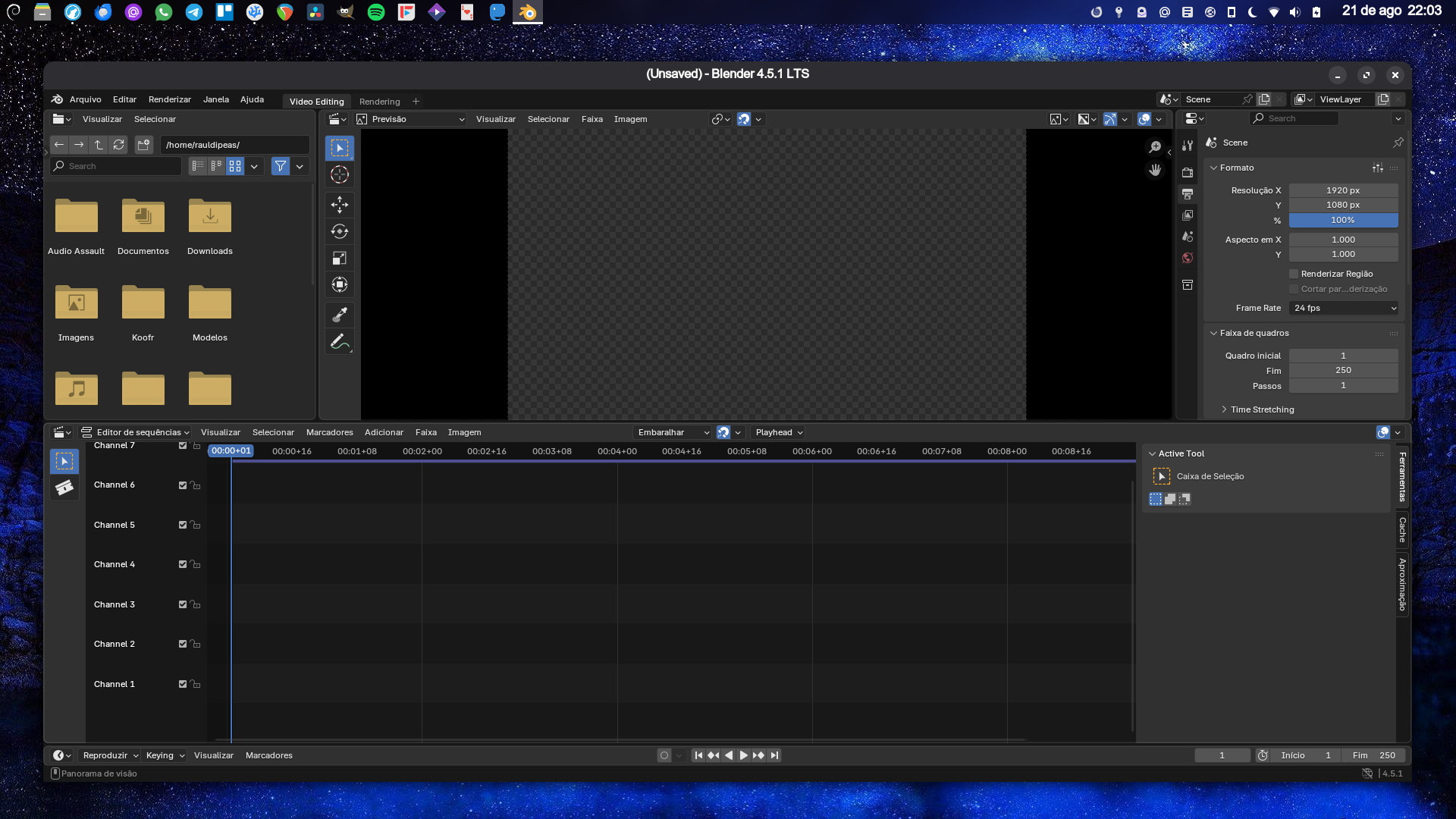1456x819 pixels.
Task: Click the resolution percentage 100% slider
Action: (x=1343, y=220)
